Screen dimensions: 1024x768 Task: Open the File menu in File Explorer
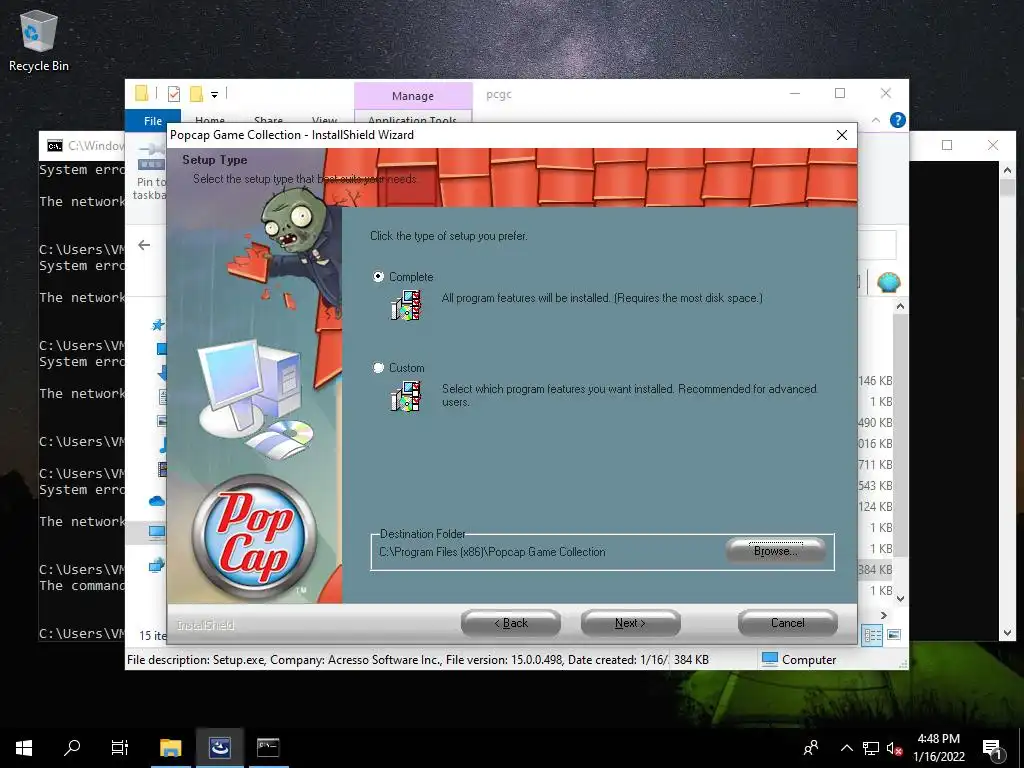coord(153,121)
